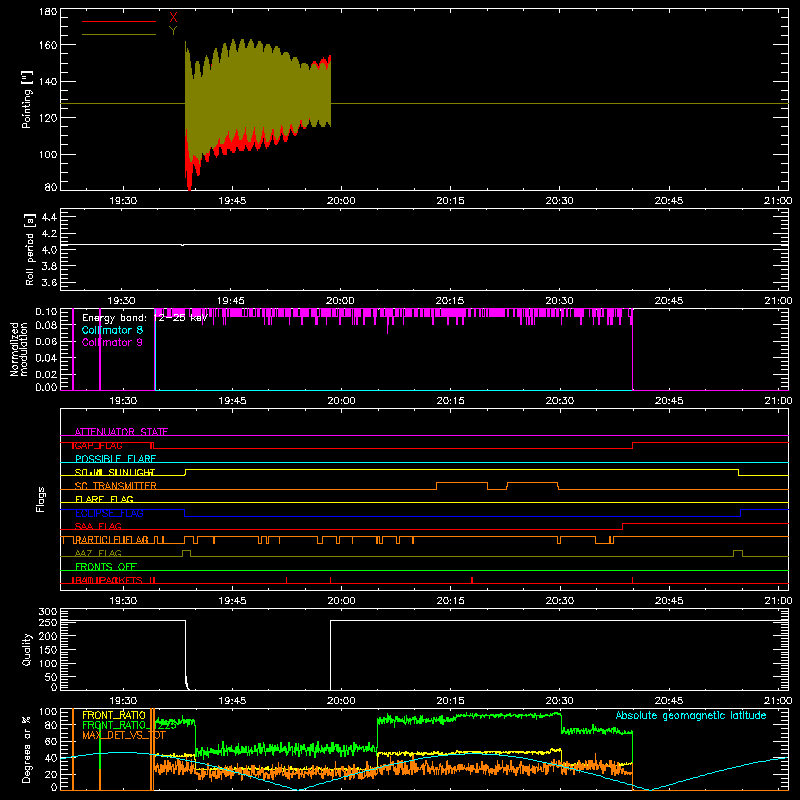Click the 3.6 tick on Roll period axis
Viewport: 800px width, 800px height.
[x=49, y=283]
